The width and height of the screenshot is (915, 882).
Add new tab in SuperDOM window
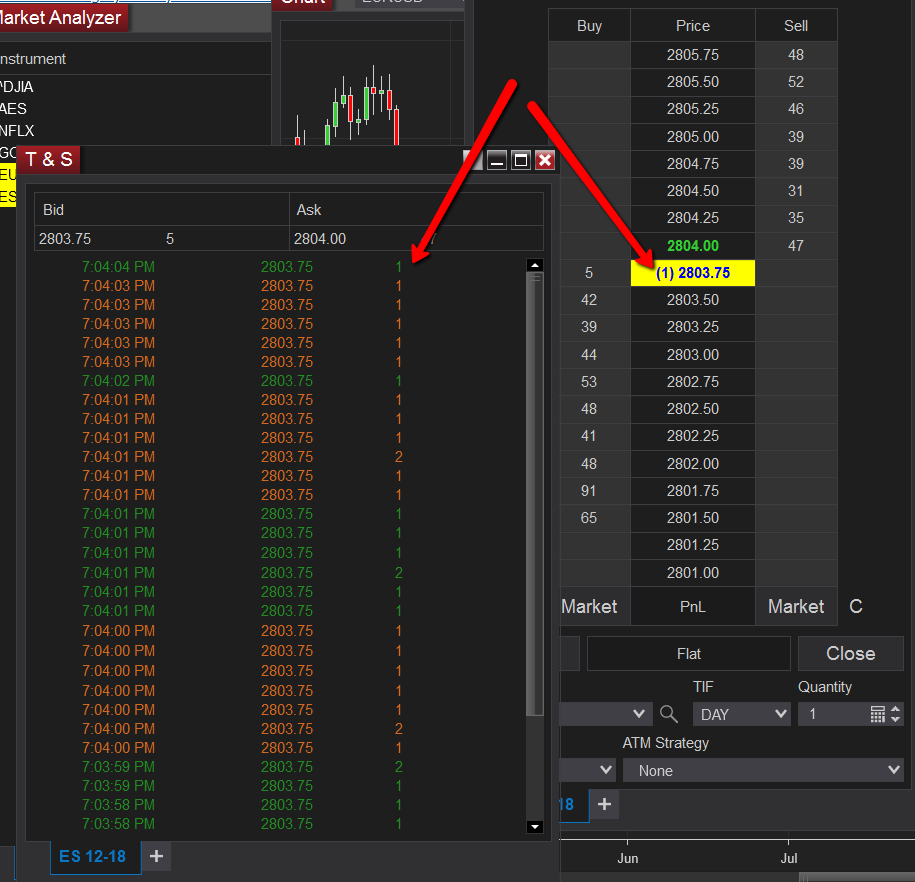(605, 804)
